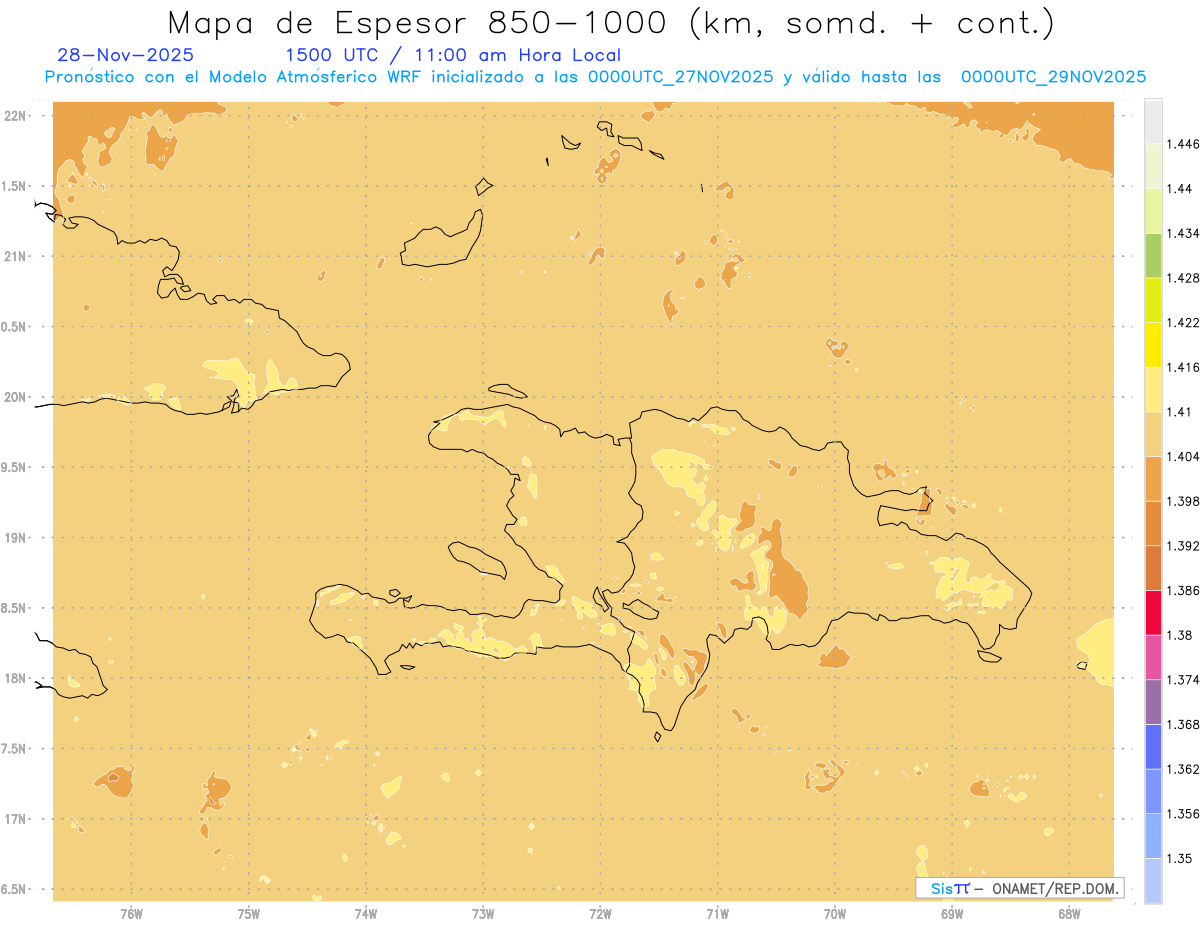
Task: Click the legend value '1.392'
Action: (1183, 546)
